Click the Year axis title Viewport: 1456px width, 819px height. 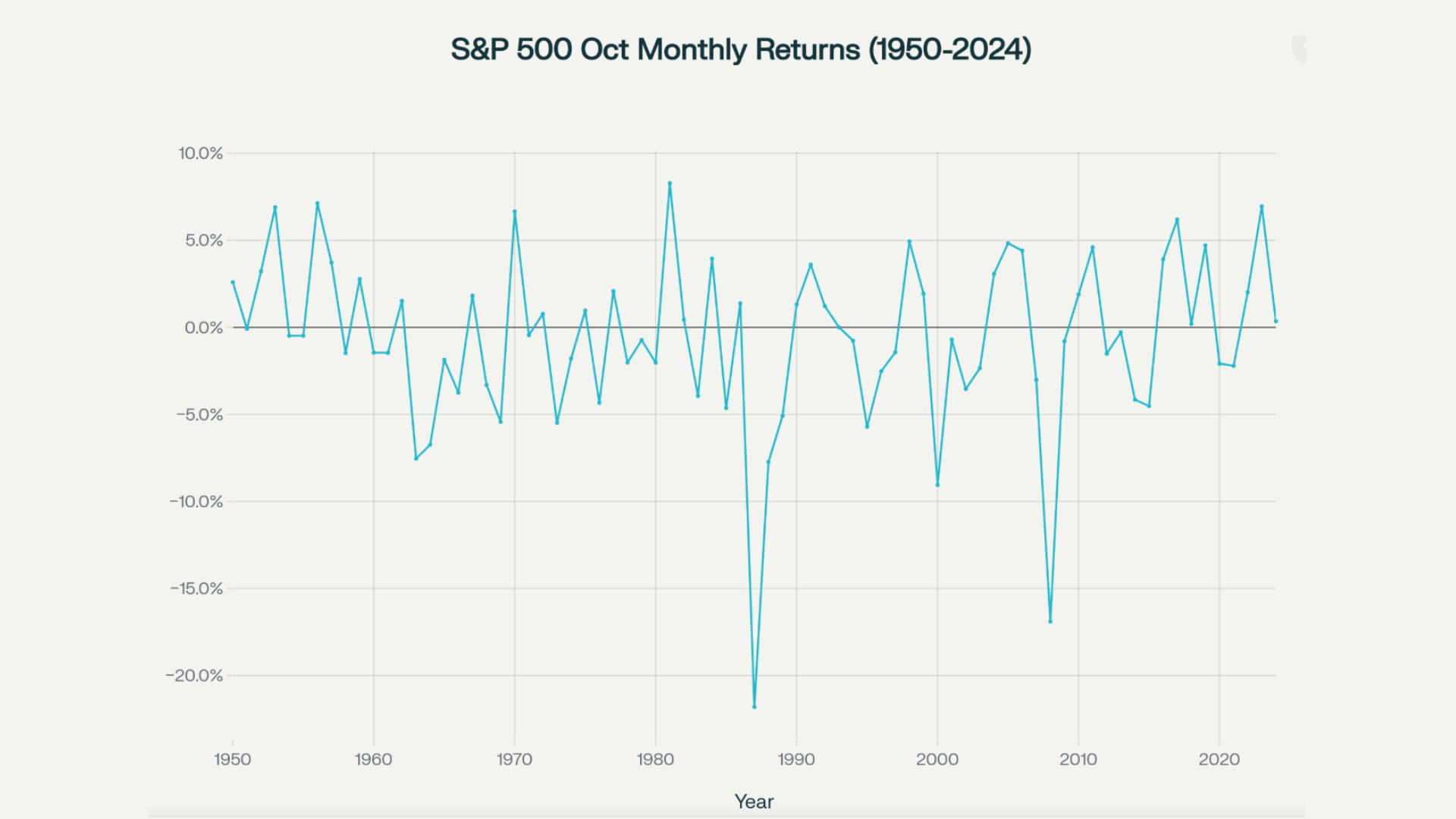(754, 802)
